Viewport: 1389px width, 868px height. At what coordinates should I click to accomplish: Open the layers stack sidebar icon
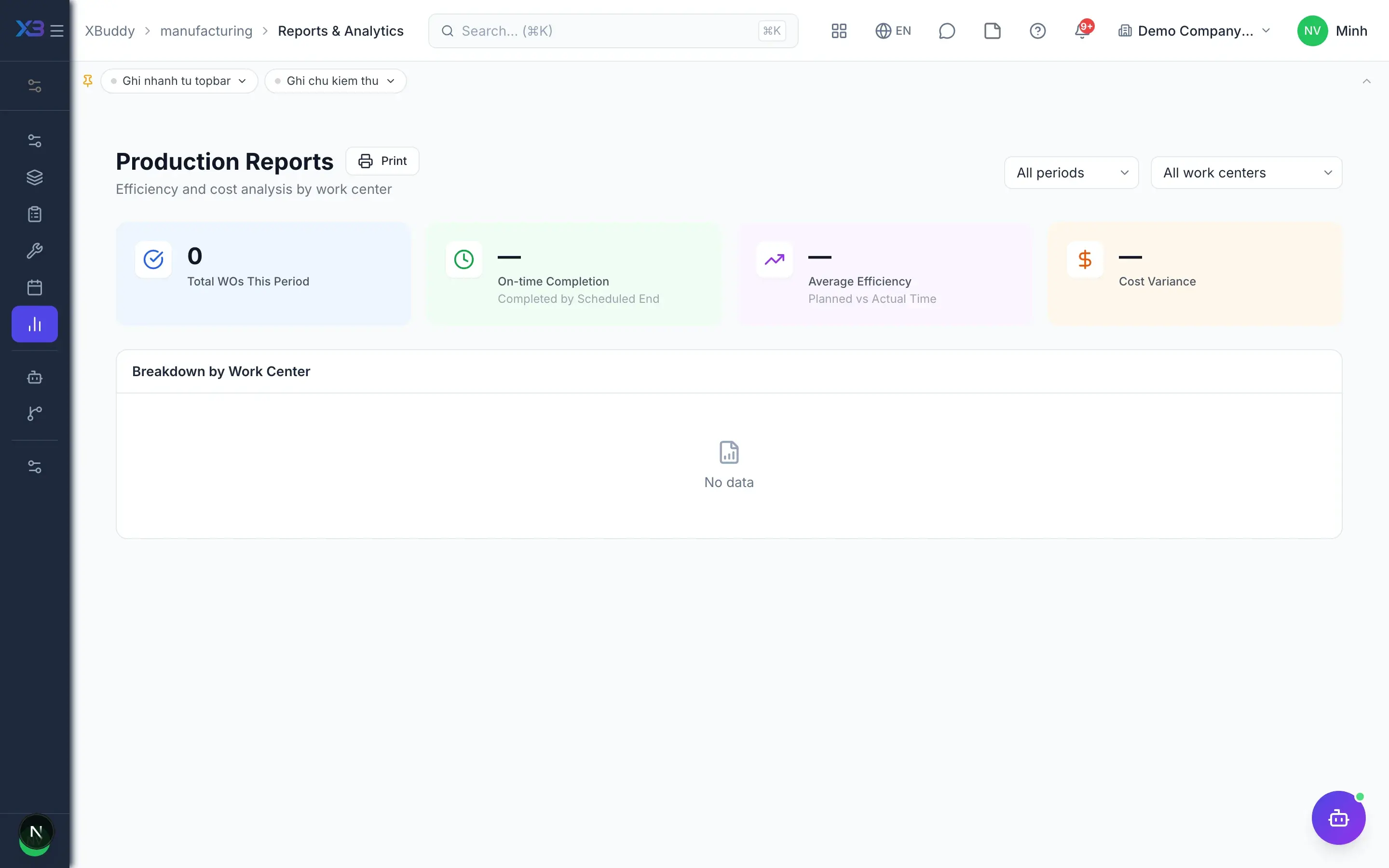tap(34, 177)
